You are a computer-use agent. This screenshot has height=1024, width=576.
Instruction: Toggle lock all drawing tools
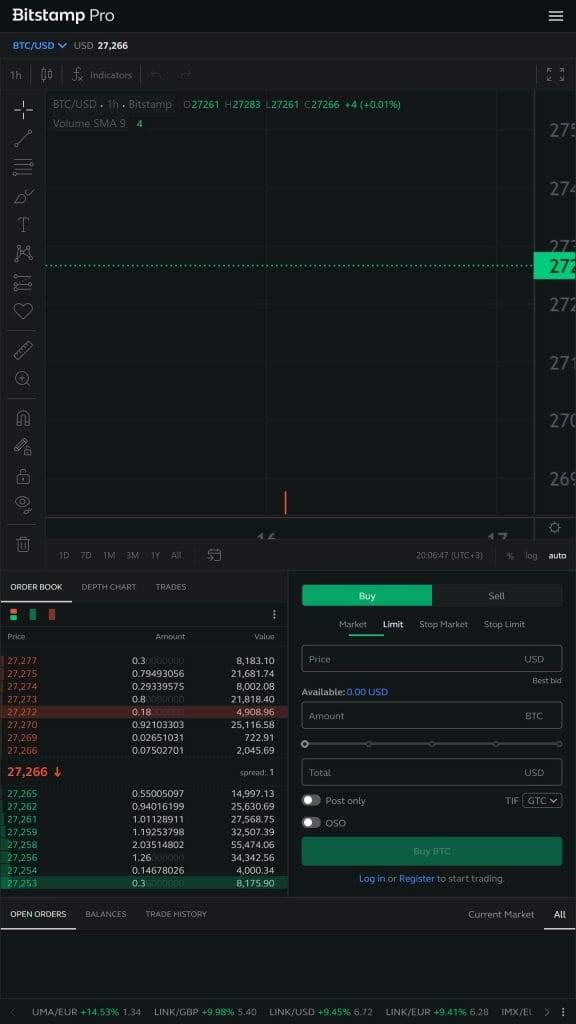(x=23, y=476)
